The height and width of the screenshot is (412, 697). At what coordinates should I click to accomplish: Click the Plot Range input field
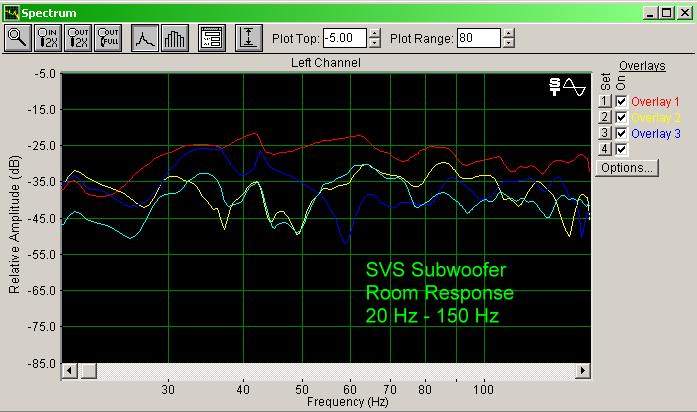coord(478,39)
